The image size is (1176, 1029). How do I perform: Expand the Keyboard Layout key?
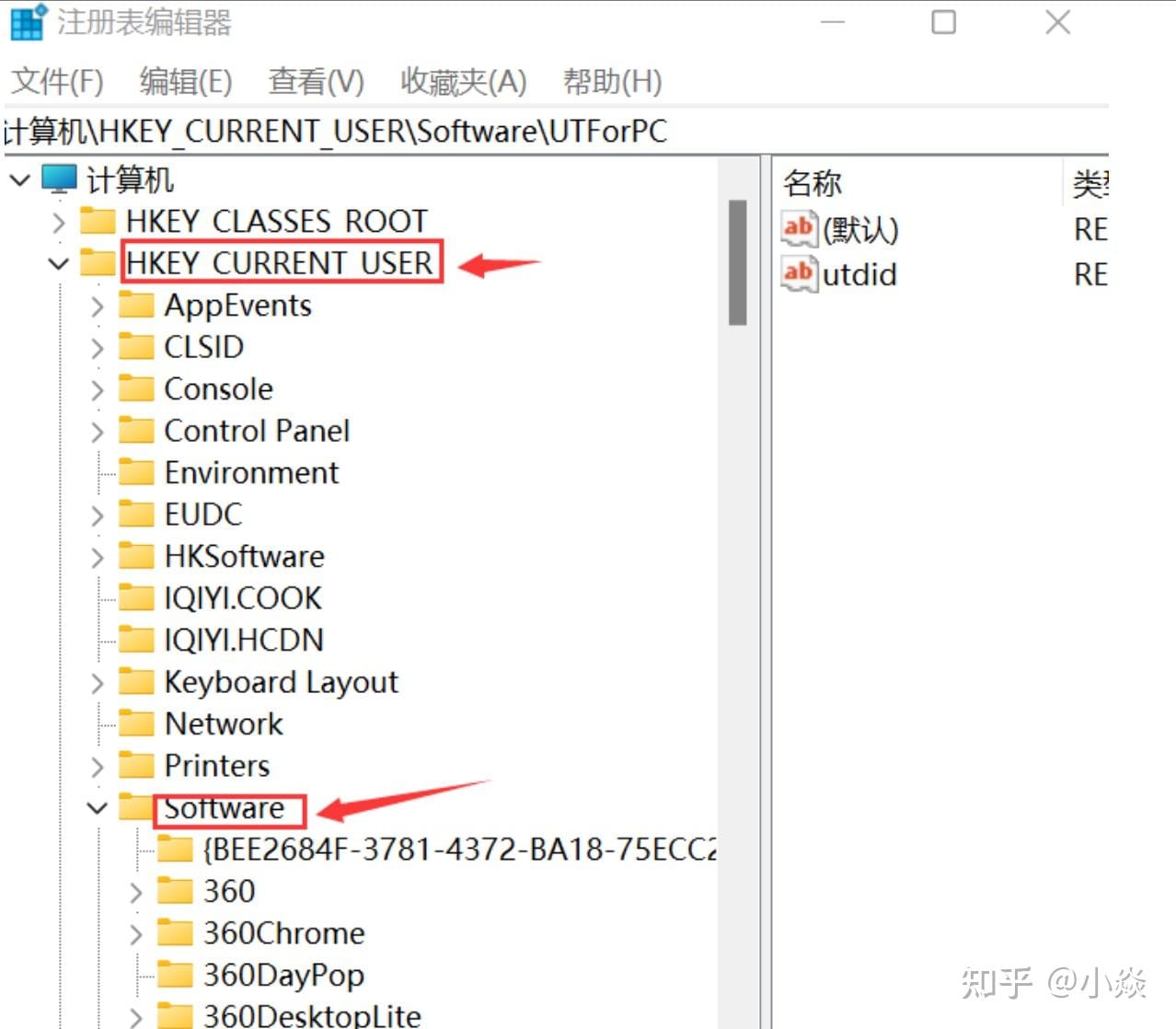coord(98,683)
